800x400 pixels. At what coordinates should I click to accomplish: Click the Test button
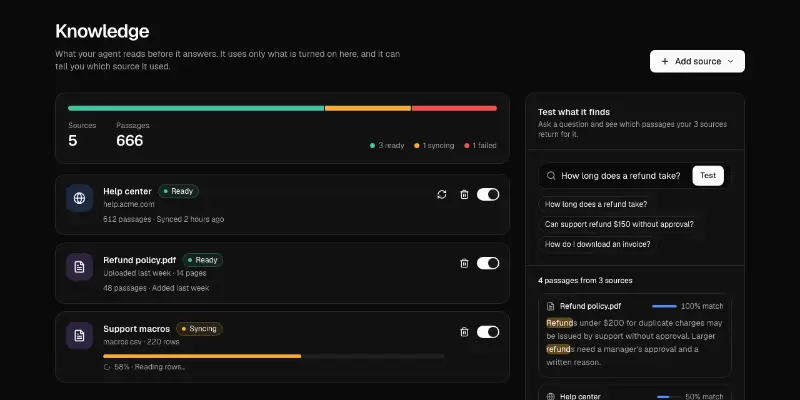[x=708, y=176]
